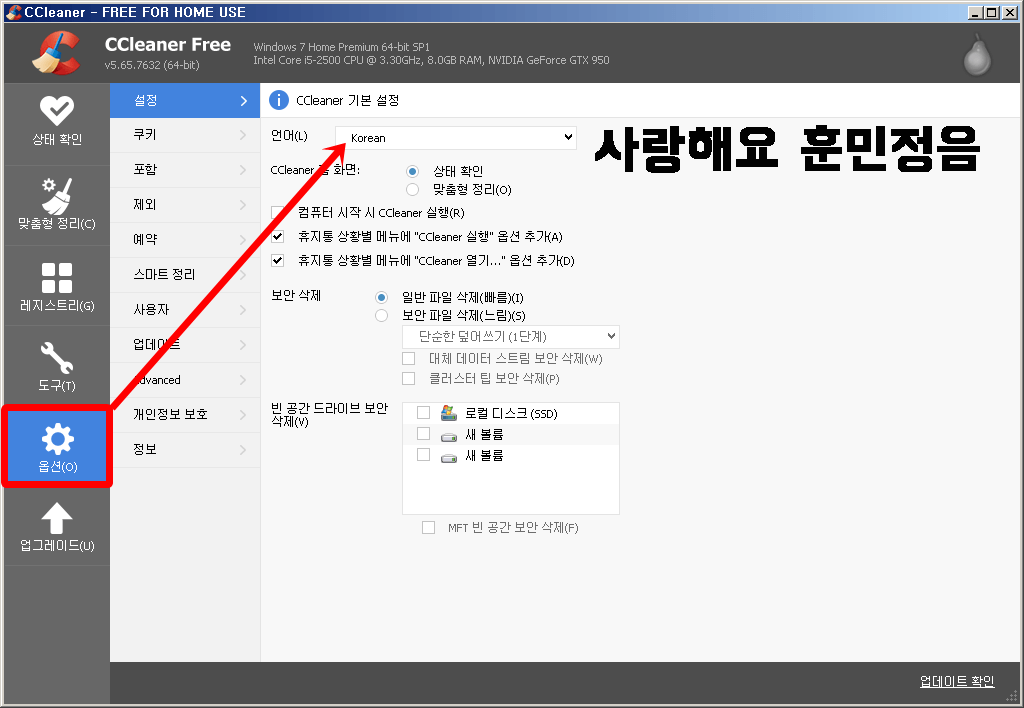Open the 옵션 options section
1024x708 pixels.
(x=57, y=446)
